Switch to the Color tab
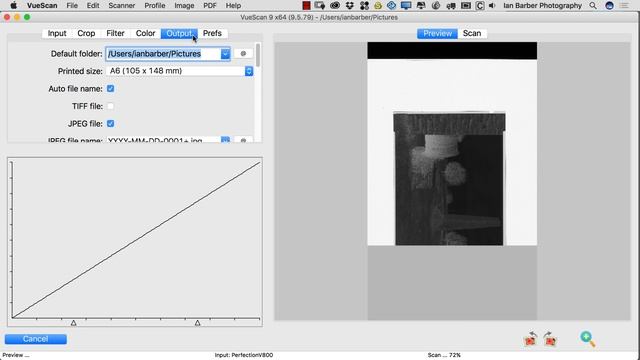This screenshot has width=640, height=360. click(x=145, y=33)
